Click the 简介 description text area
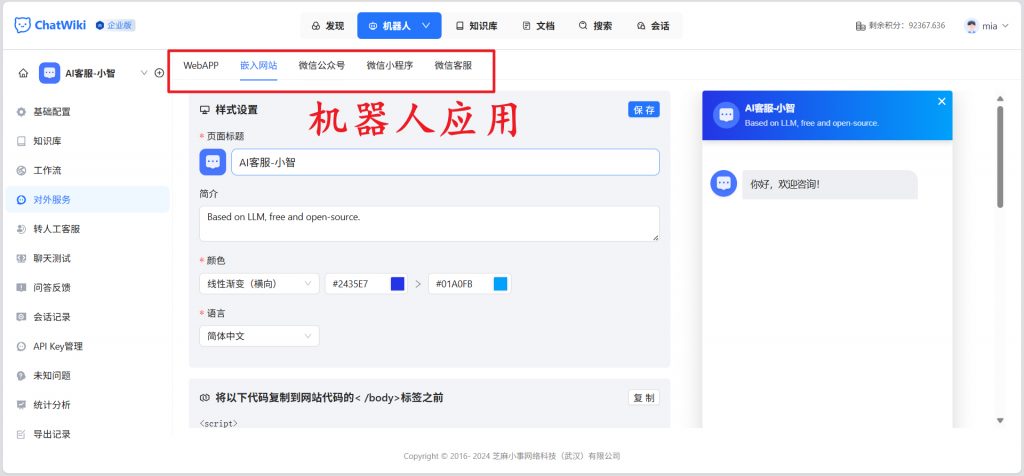Image resolution: width=1024 pixels, height=476 pixels. pos(429,223)
